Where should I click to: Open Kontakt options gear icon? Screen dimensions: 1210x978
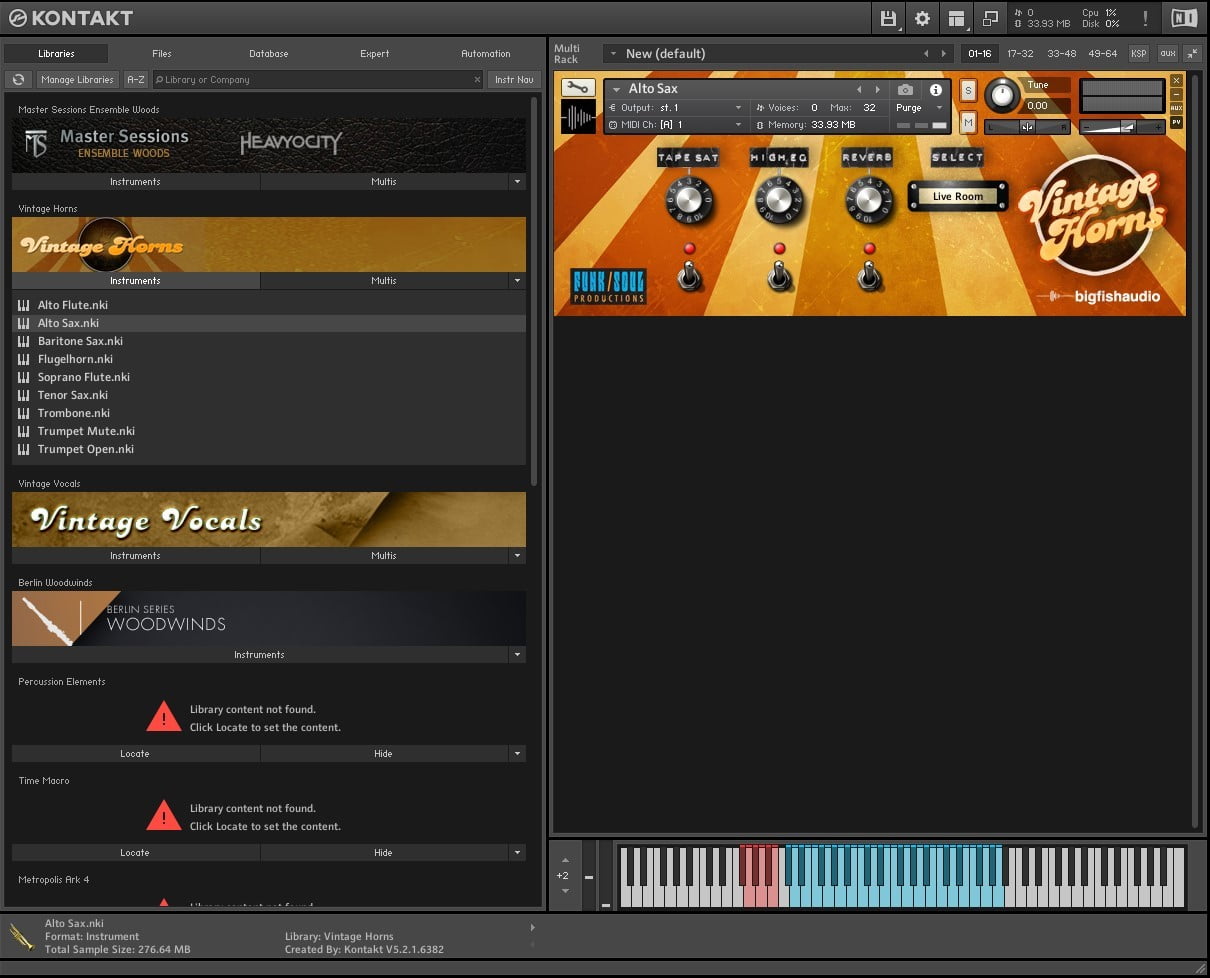click(x=922, y=18)
